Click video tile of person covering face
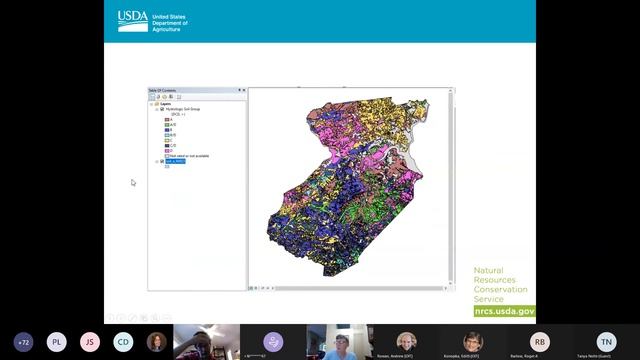 (207, 342)
